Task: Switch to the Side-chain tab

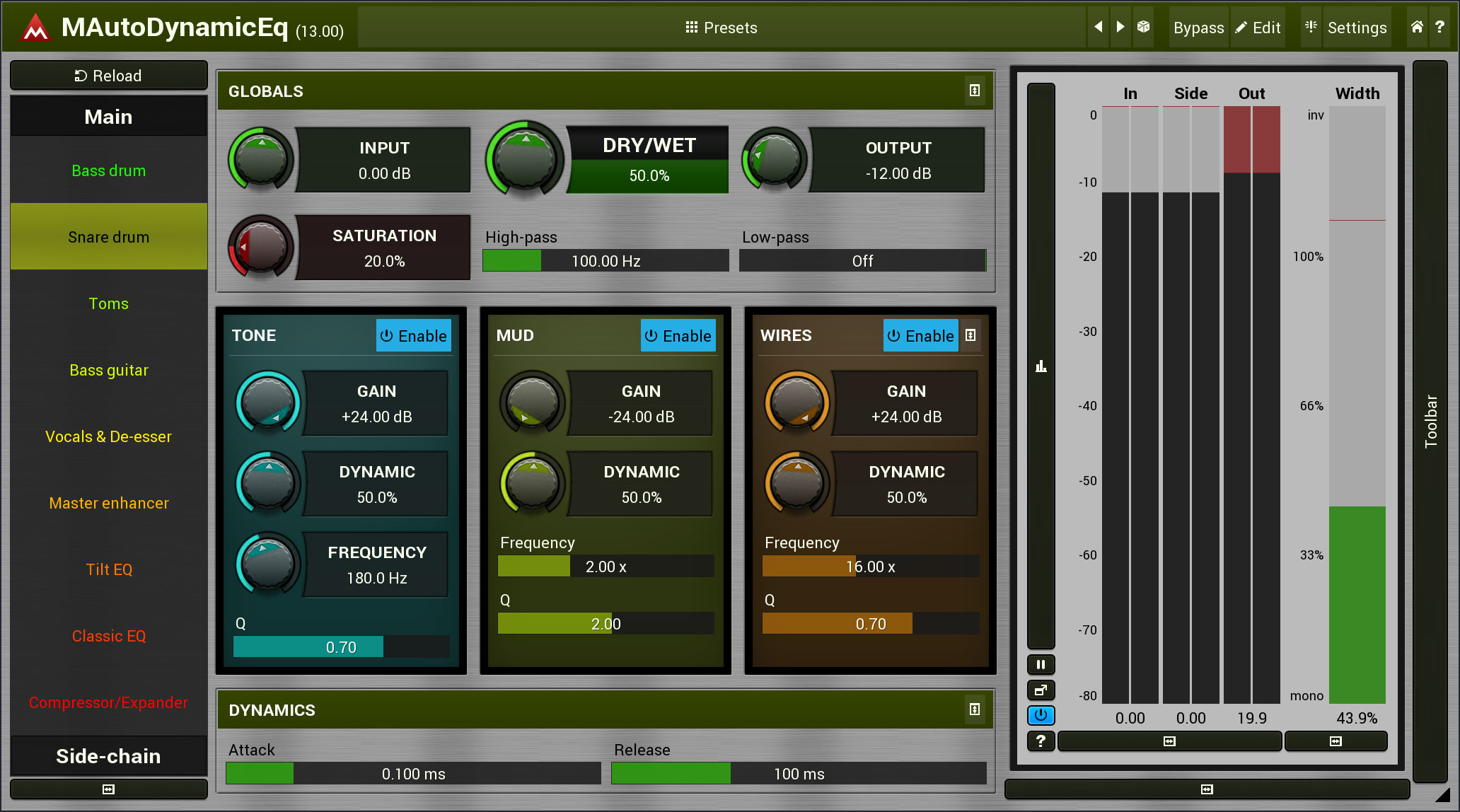Action: pos(109,756)
